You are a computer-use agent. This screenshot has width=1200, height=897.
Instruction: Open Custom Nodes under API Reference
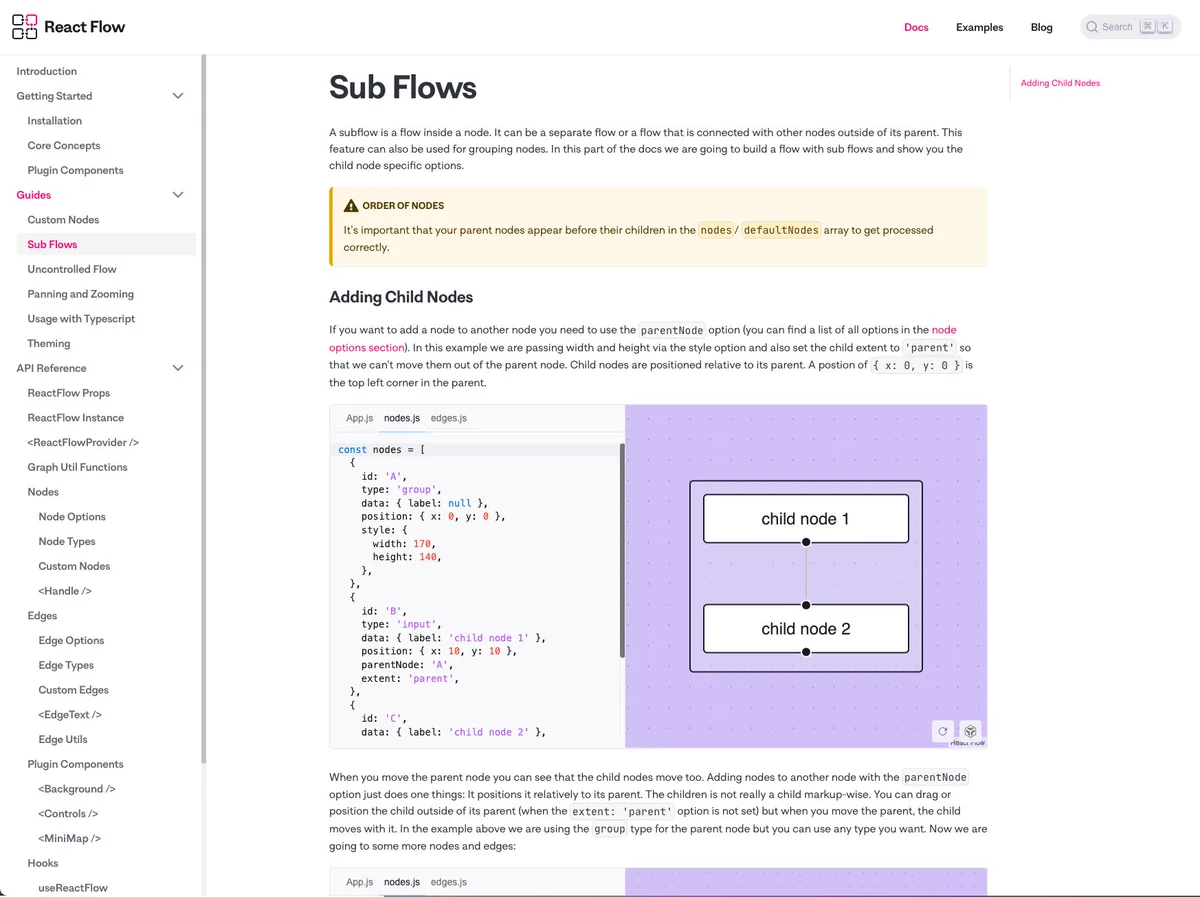pyautogui.click(x=74, y=566)
